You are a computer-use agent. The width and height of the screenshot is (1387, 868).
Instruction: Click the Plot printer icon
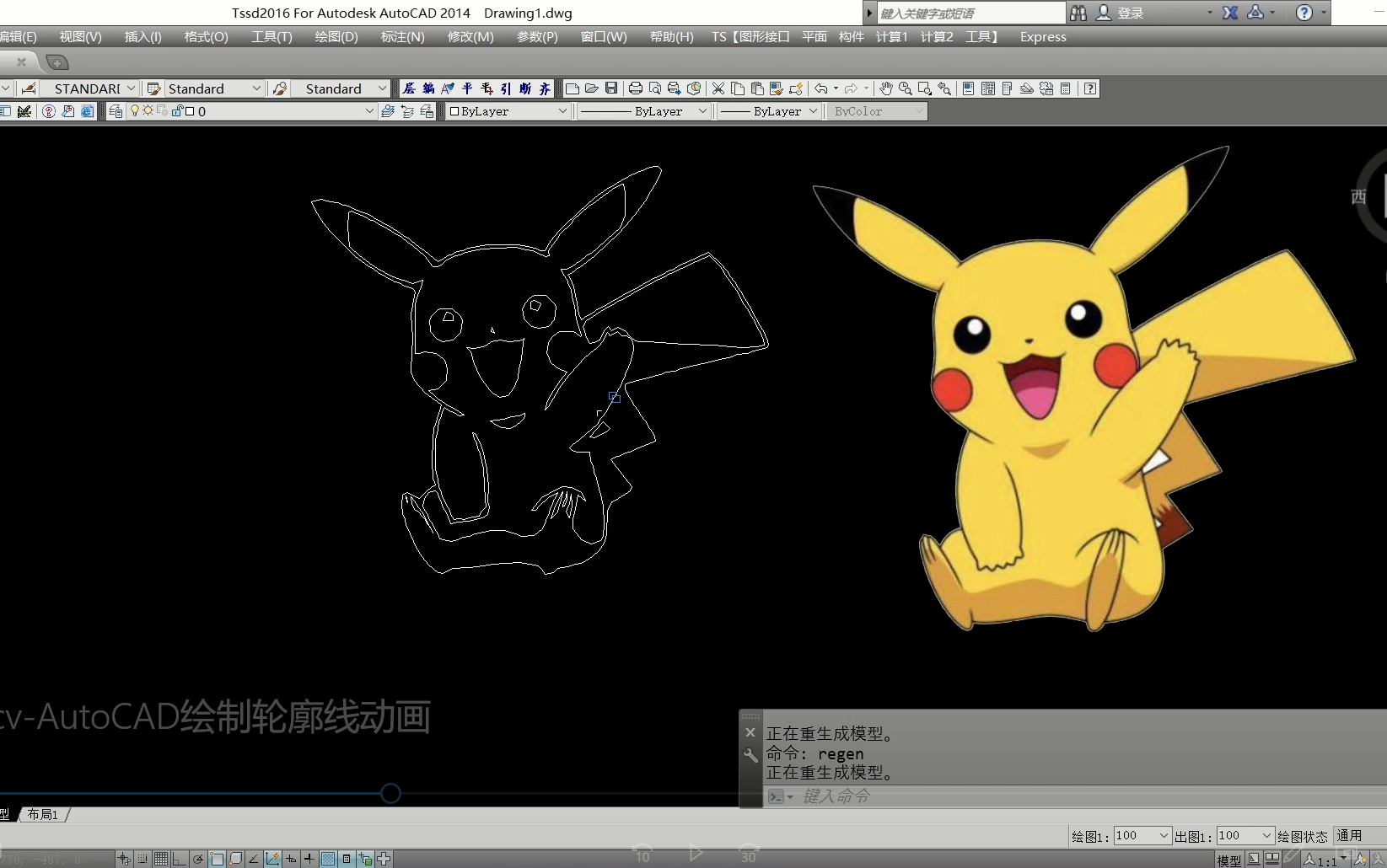(x=636, y=88)
